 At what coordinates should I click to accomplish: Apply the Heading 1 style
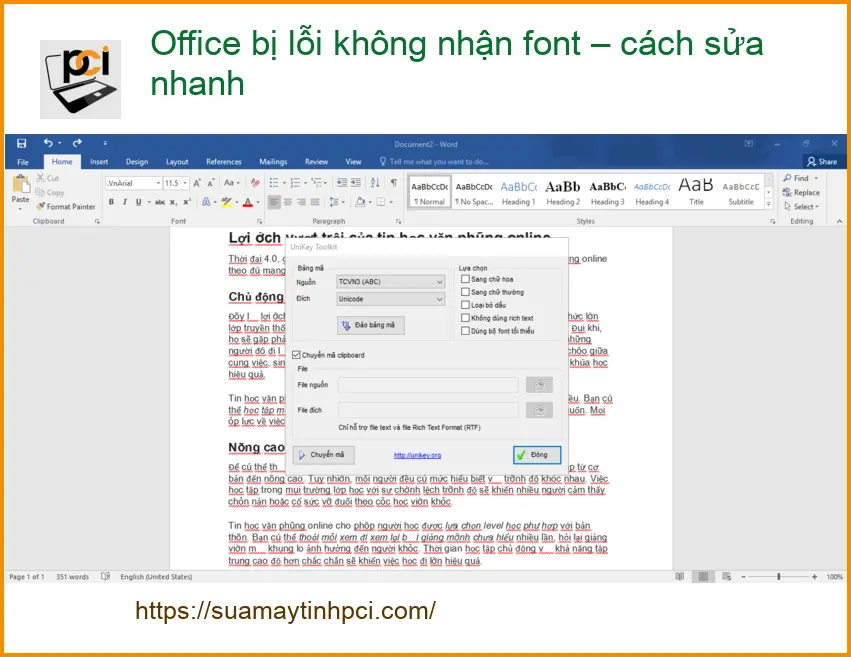point(518,193)
